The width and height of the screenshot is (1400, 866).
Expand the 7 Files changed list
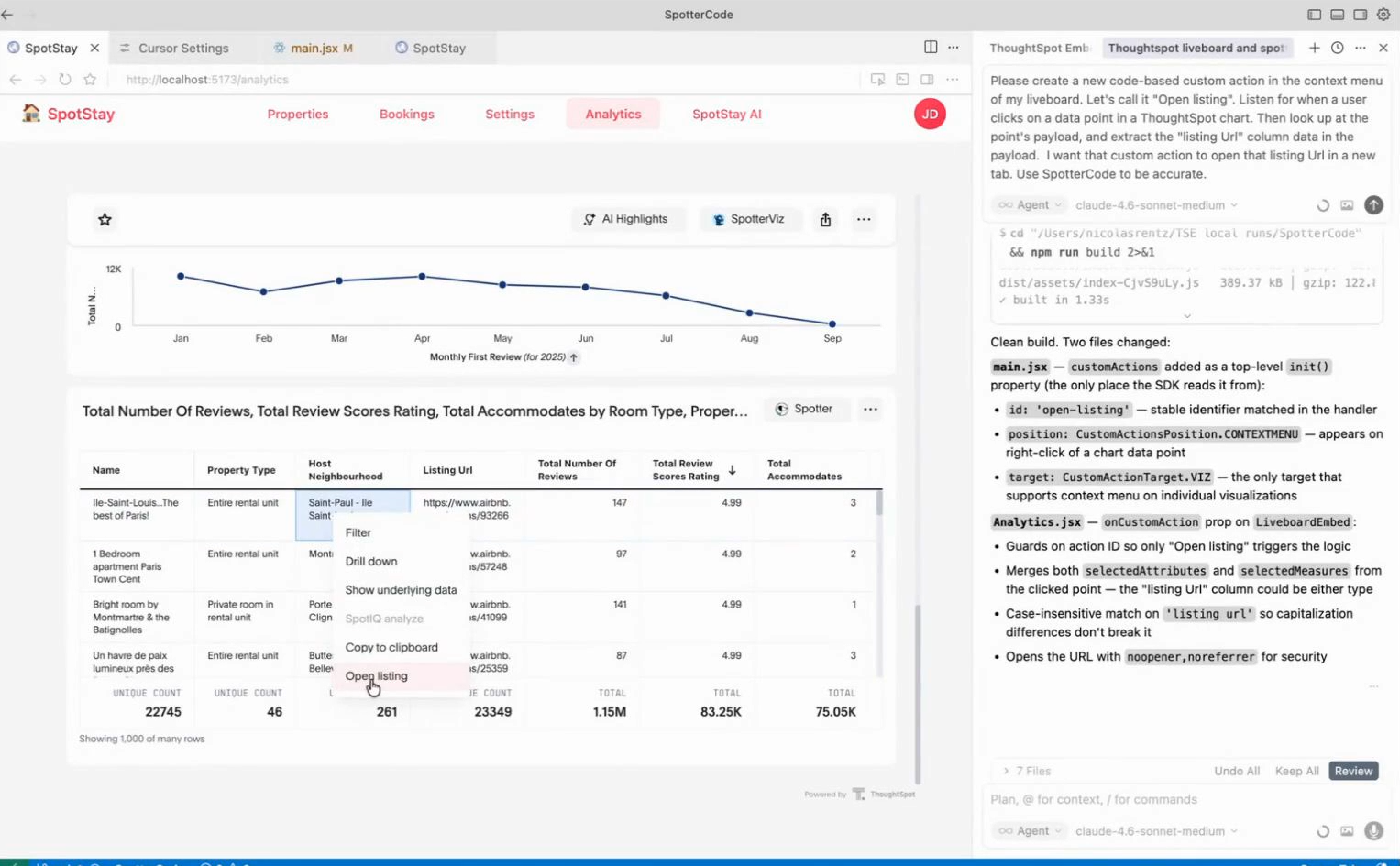pyautogui.click(x=1026, y=772)
